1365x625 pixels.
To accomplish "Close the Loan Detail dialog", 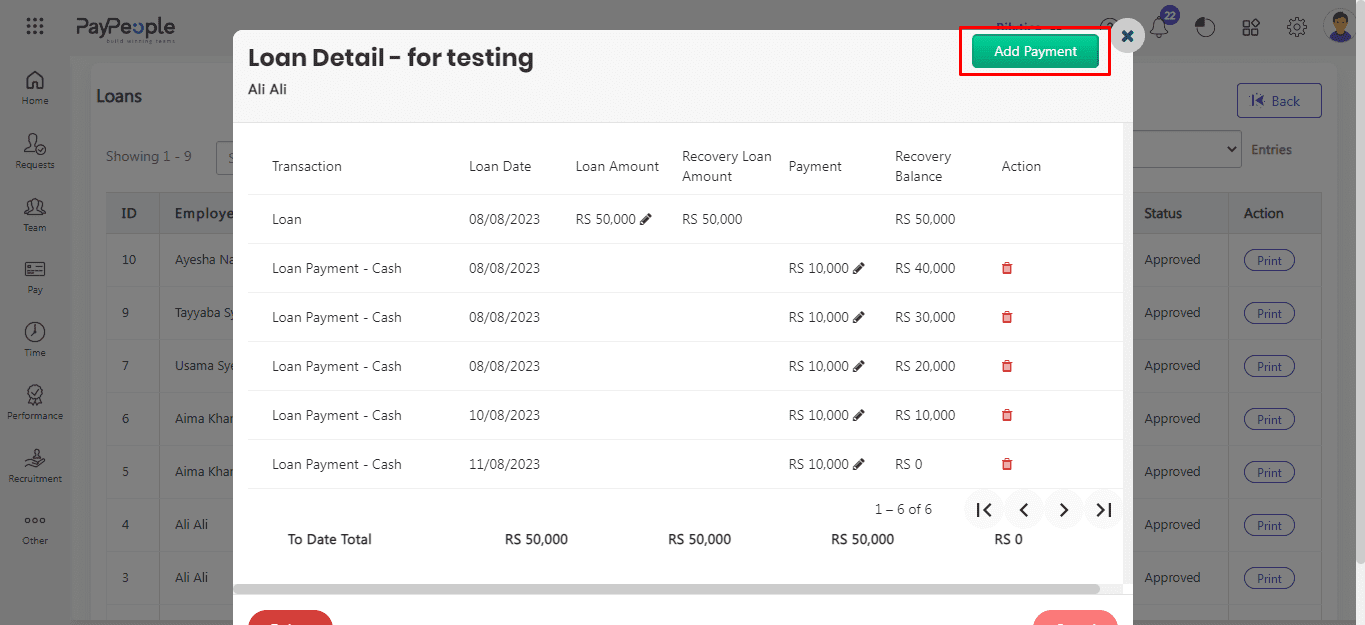I will click(1127, 36).
